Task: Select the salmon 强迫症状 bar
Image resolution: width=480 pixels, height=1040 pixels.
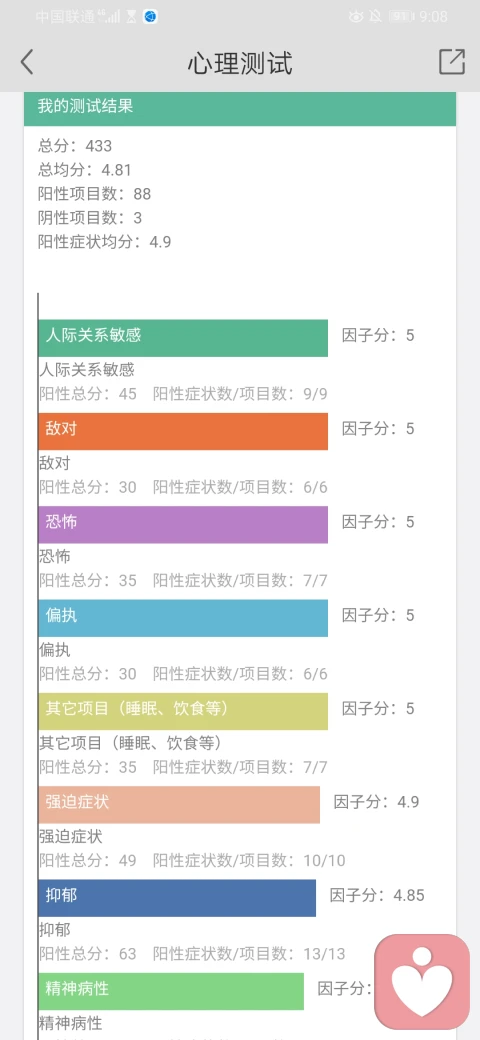Action: [179, 805]
